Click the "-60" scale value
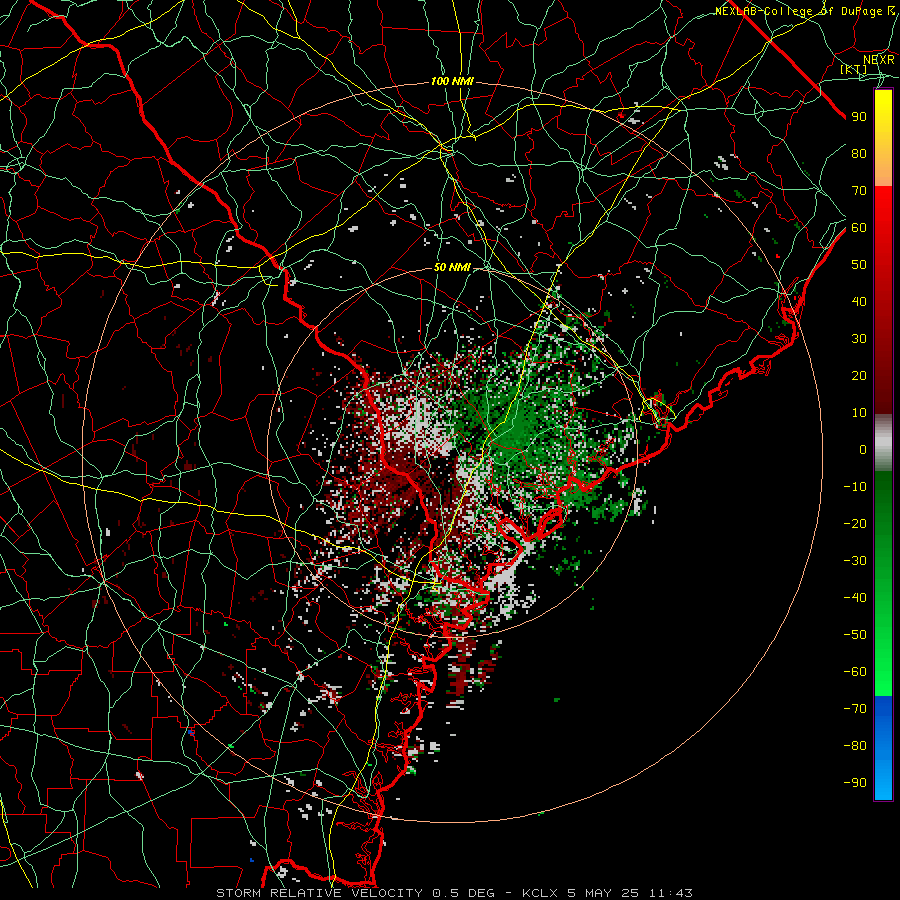 (855, 672)
